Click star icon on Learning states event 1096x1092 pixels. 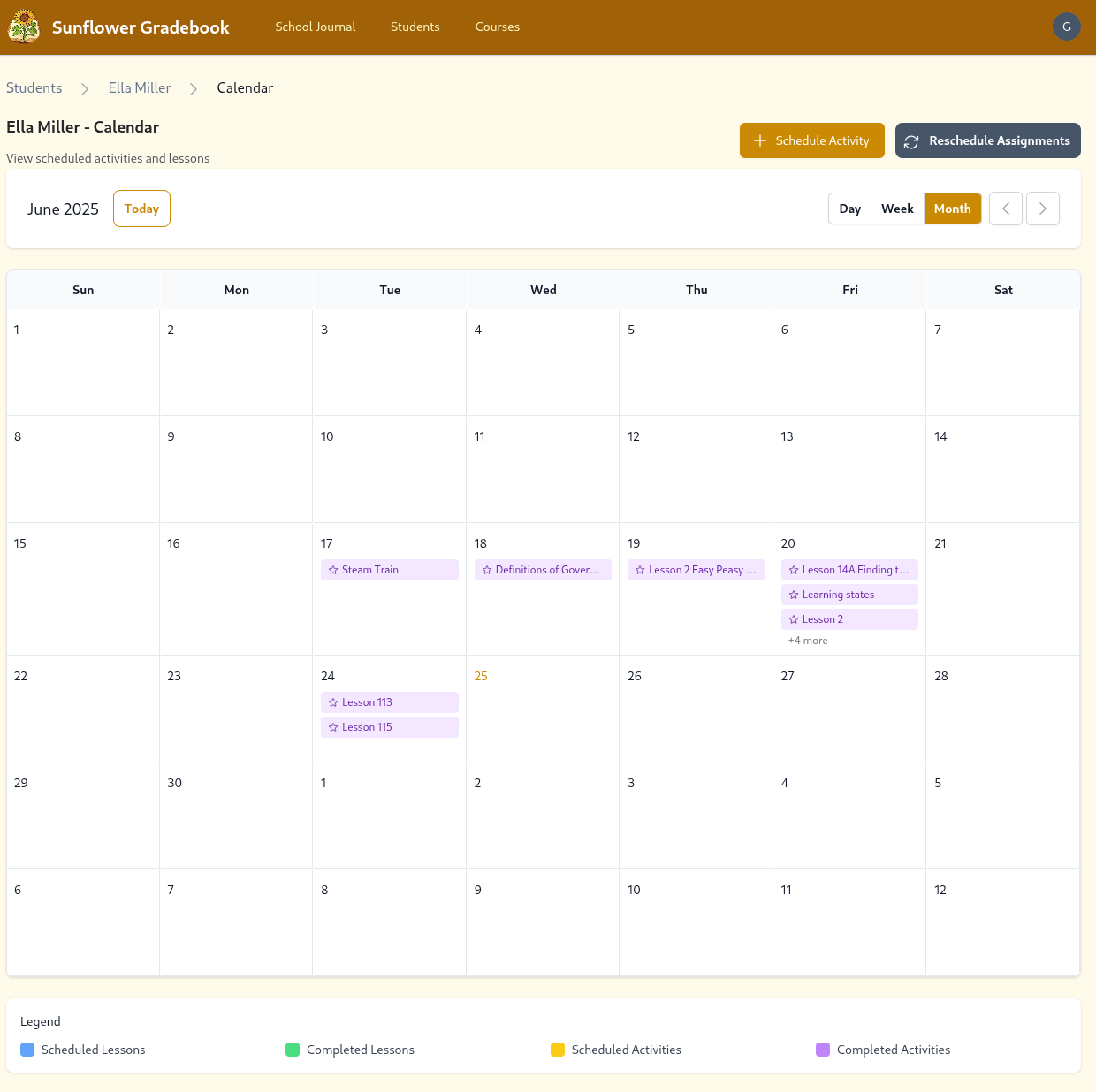click(794, 595)
